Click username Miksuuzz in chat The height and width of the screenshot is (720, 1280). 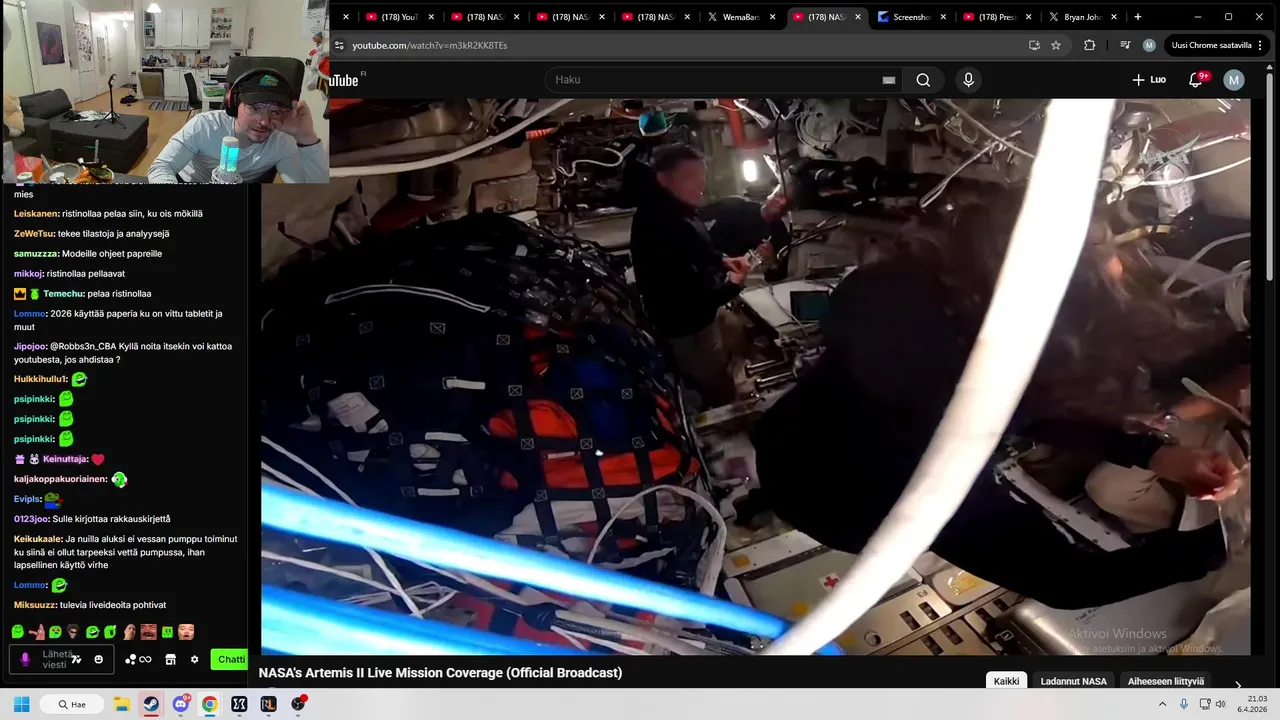[35, 605]
